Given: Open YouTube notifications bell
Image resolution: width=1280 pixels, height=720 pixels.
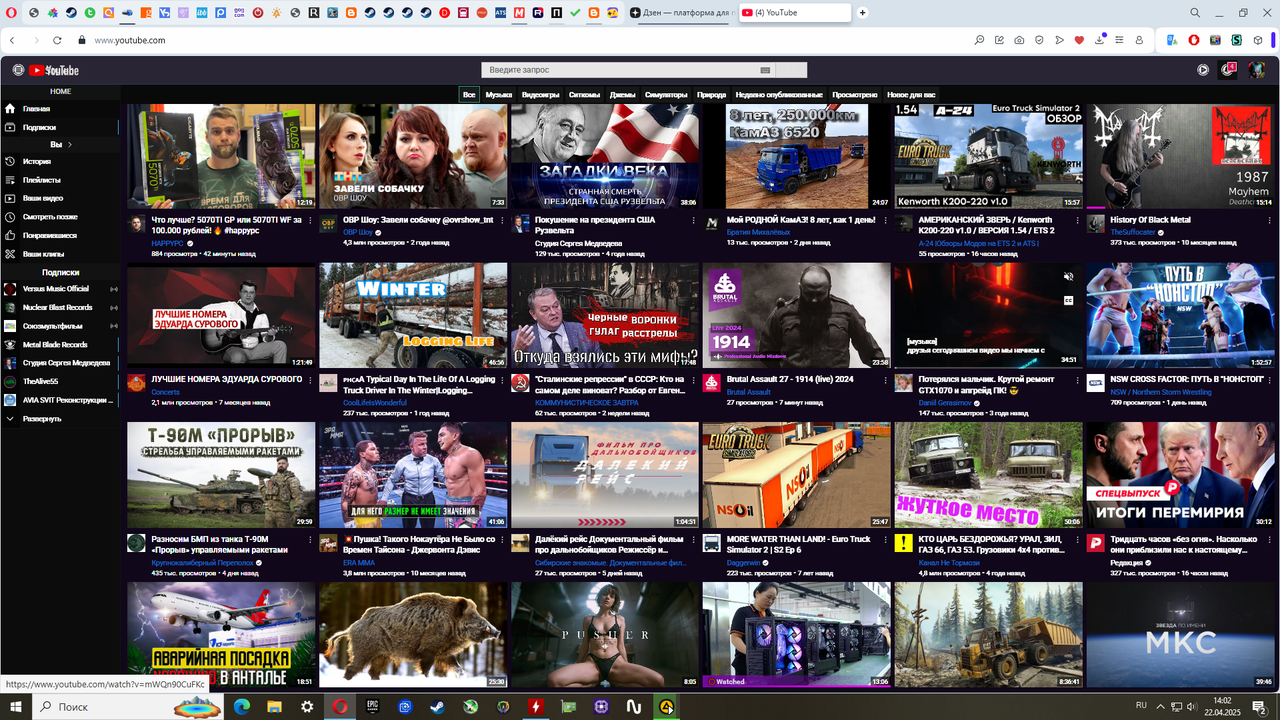Looking at the screenshot, I should pyautogui.click(x=1229, y=70).
